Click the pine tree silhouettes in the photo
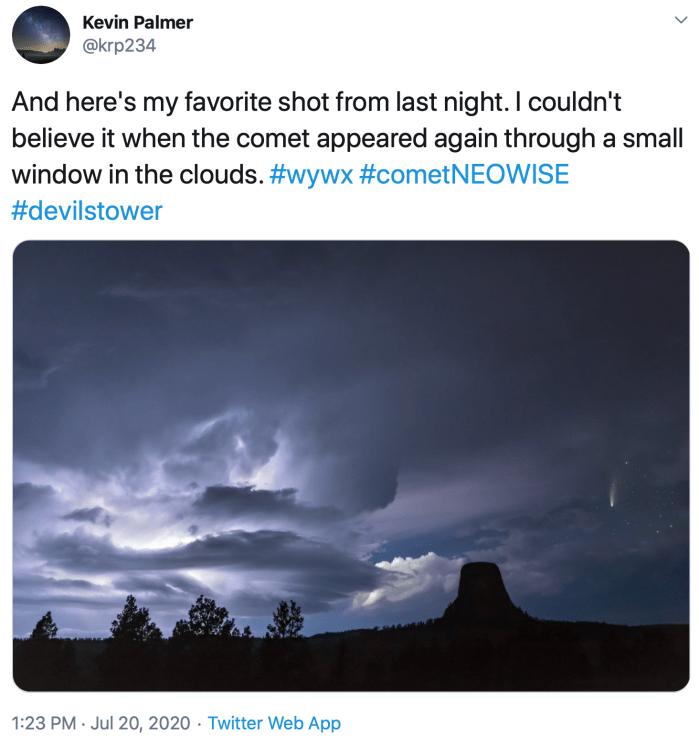The height and width of the screenshot is (738, 699). coord(135,620)
